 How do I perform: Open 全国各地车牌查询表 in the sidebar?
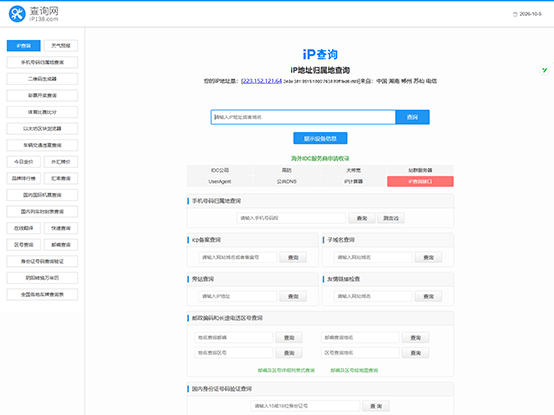(42, 295)
